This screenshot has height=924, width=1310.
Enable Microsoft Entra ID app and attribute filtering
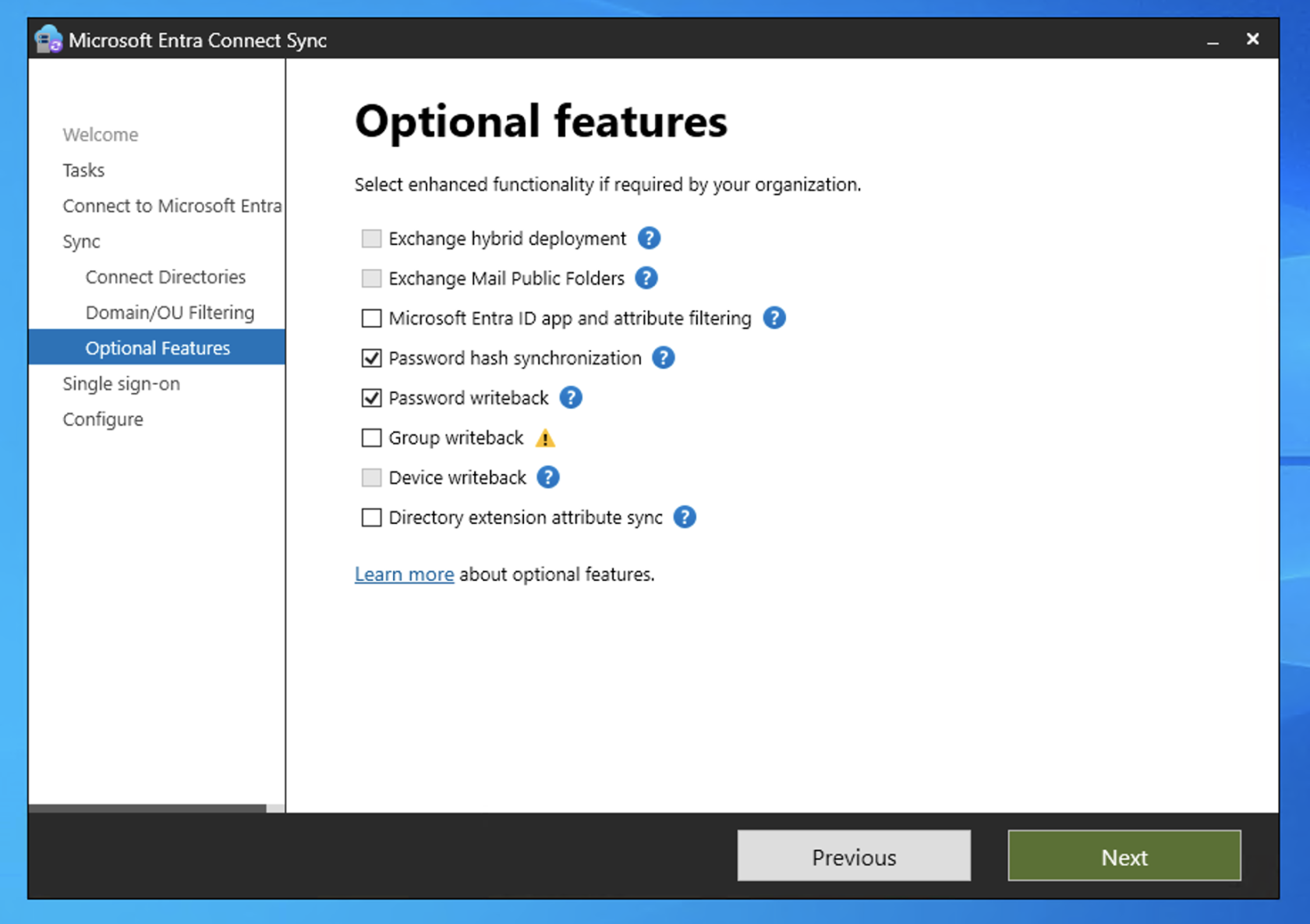click(x=371, y=318)
